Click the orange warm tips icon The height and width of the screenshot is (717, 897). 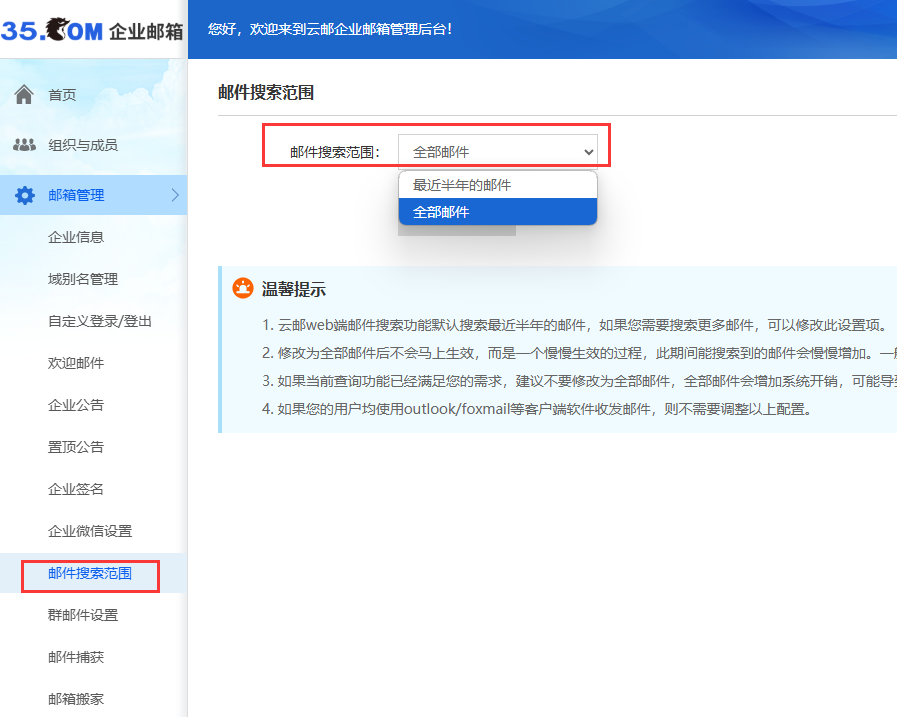[242, 289]
